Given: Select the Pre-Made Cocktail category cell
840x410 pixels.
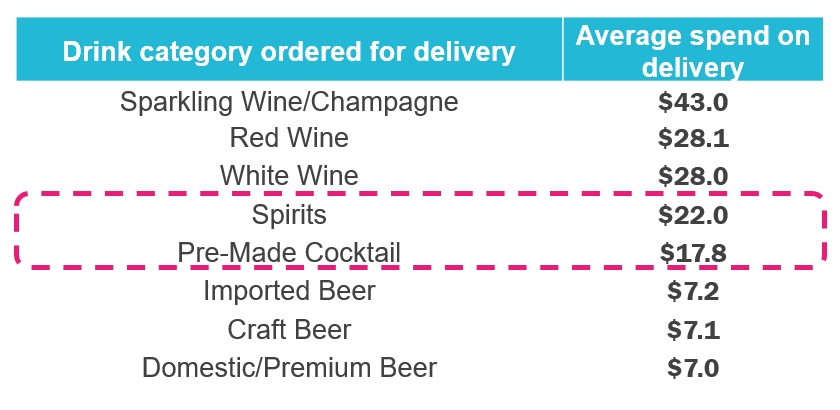Looking at the screenshot, I should 289,252.
